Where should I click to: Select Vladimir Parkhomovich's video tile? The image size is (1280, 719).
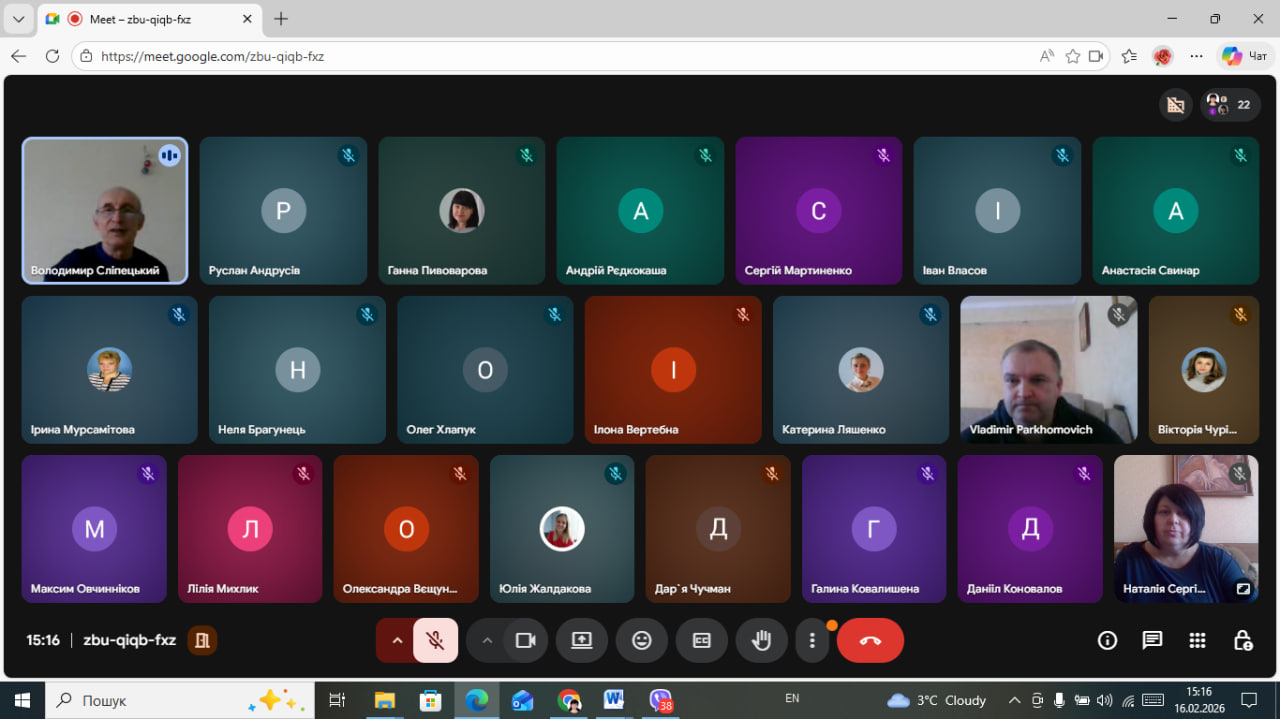(1048, 370)
